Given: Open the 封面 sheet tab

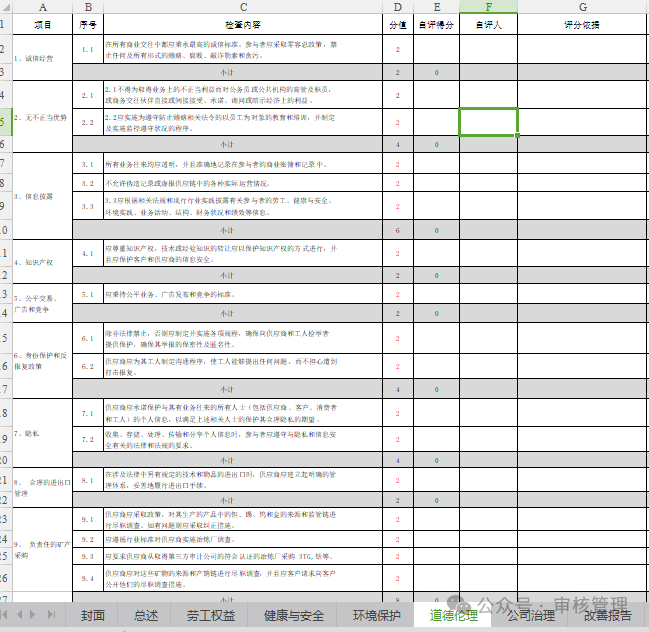Looking at the screenshot, I should (x=92, y=615).
